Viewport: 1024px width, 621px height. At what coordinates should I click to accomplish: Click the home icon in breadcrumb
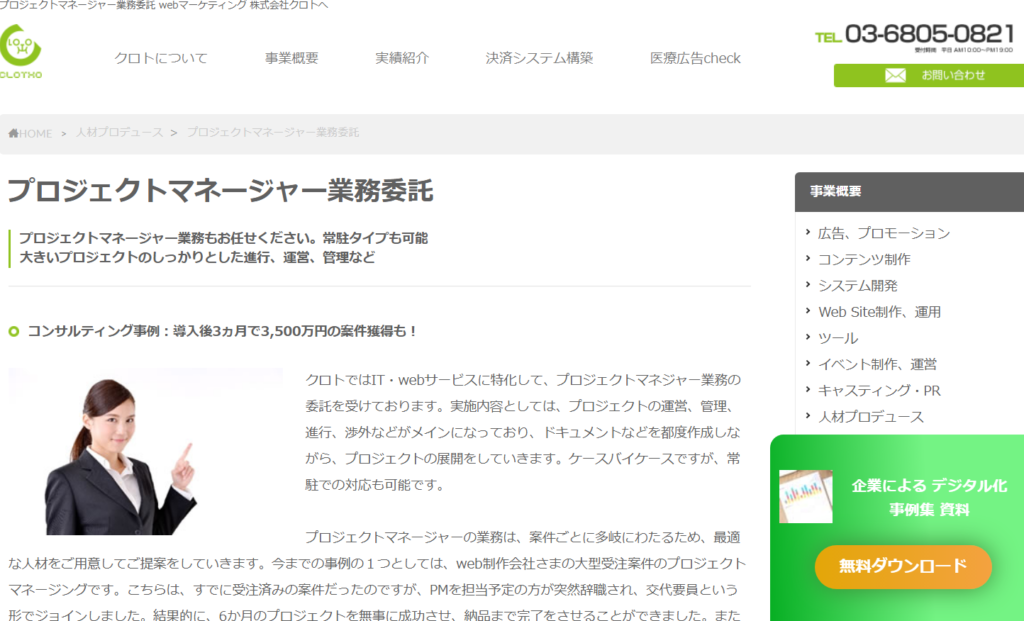tap(13, 133)
